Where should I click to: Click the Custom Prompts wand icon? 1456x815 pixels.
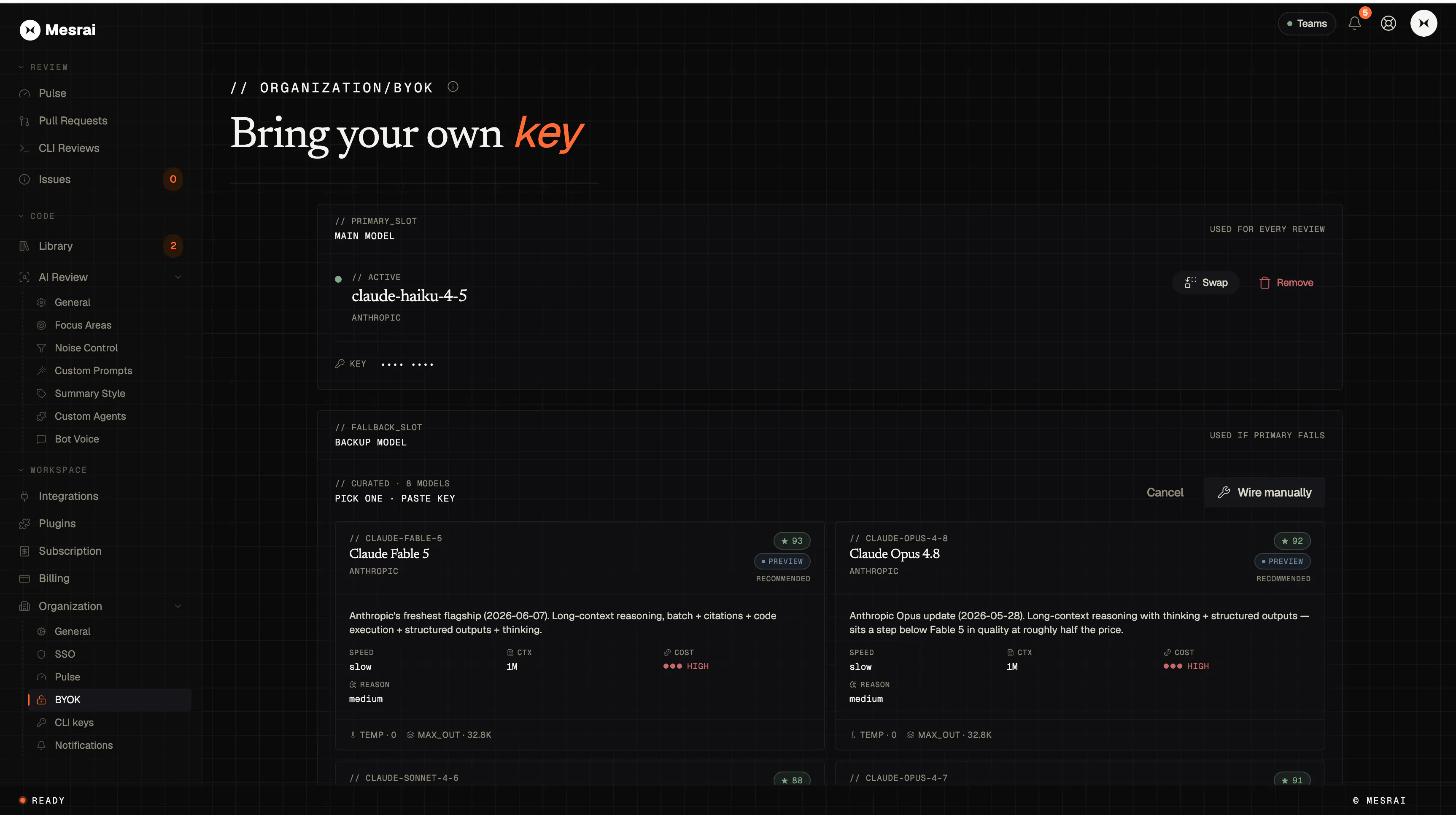point(41,371)
